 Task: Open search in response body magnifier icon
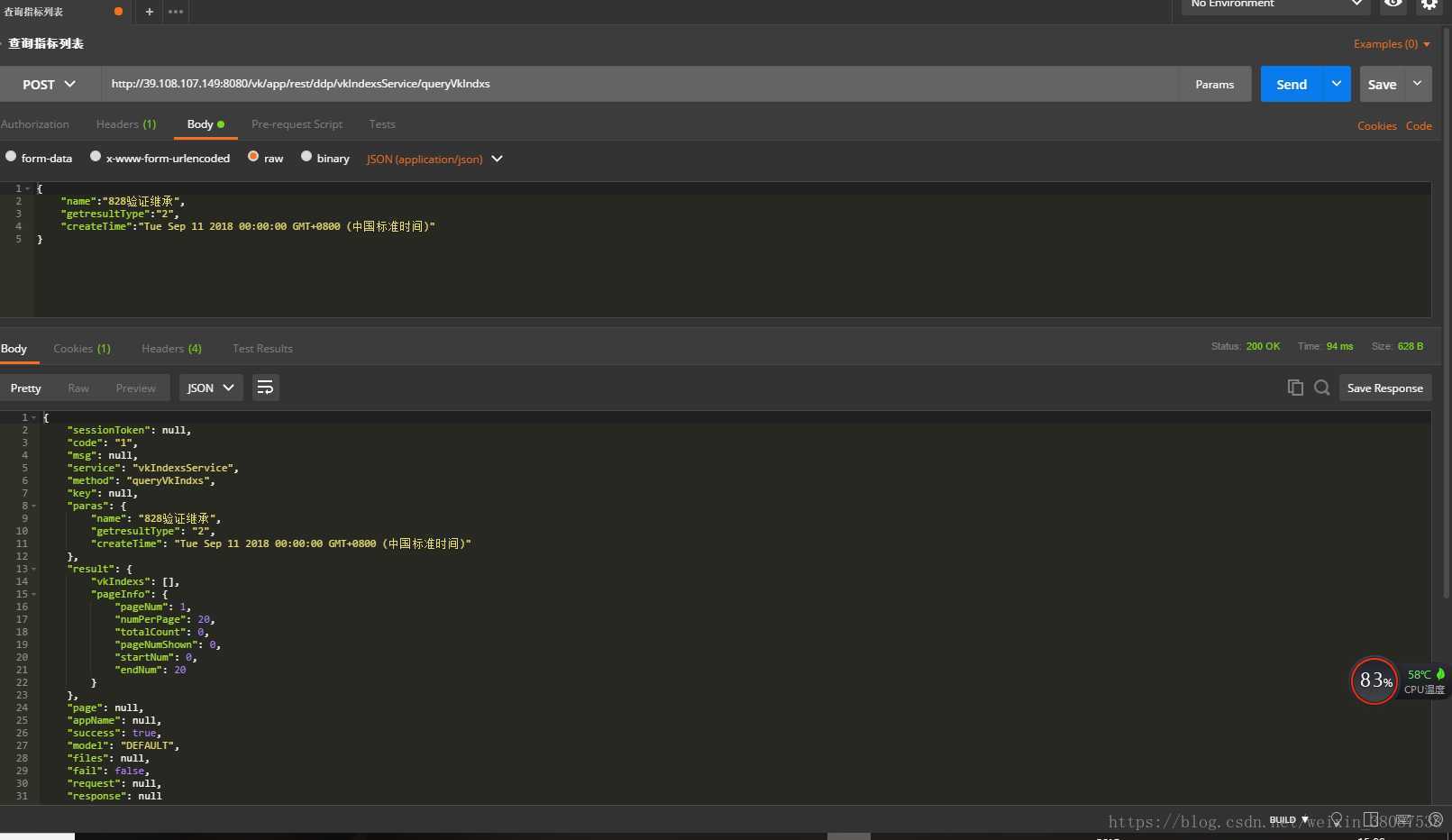pos(1322,388)
